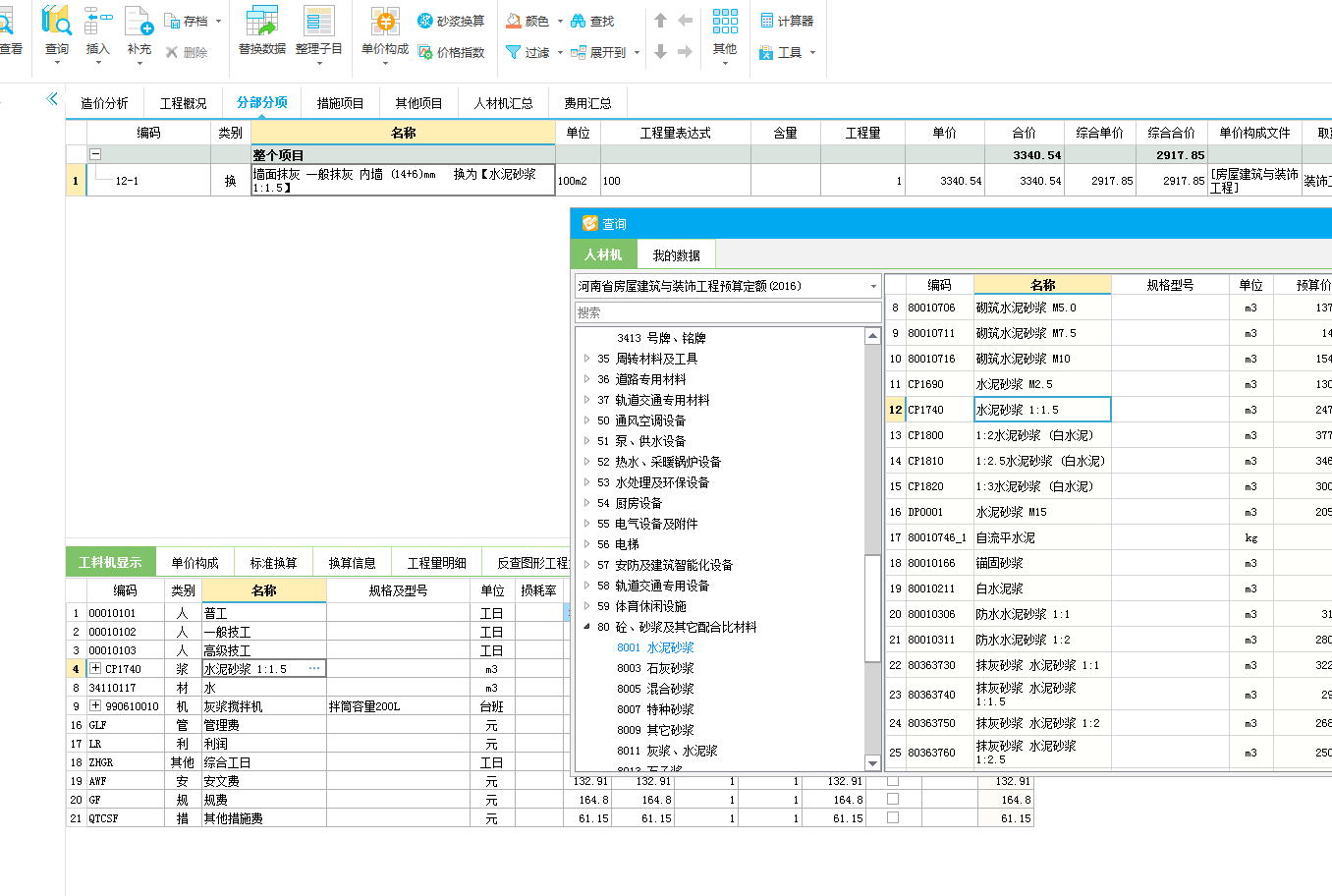This screenshot has width=1332, height=896.
Task: Switch to the 工程概况 tab
Action: point(184,103)
